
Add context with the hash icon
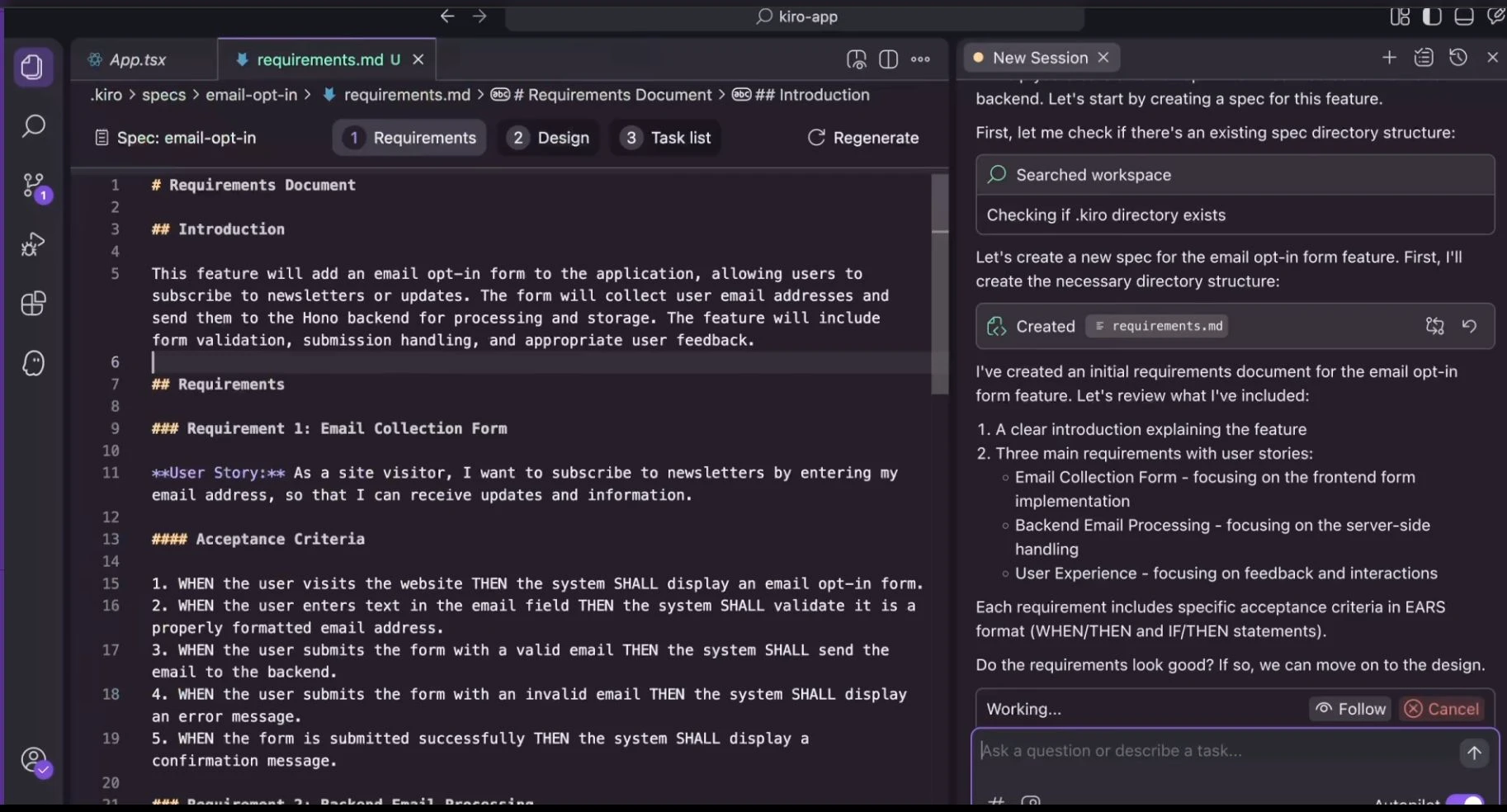[x=997, y=801]
